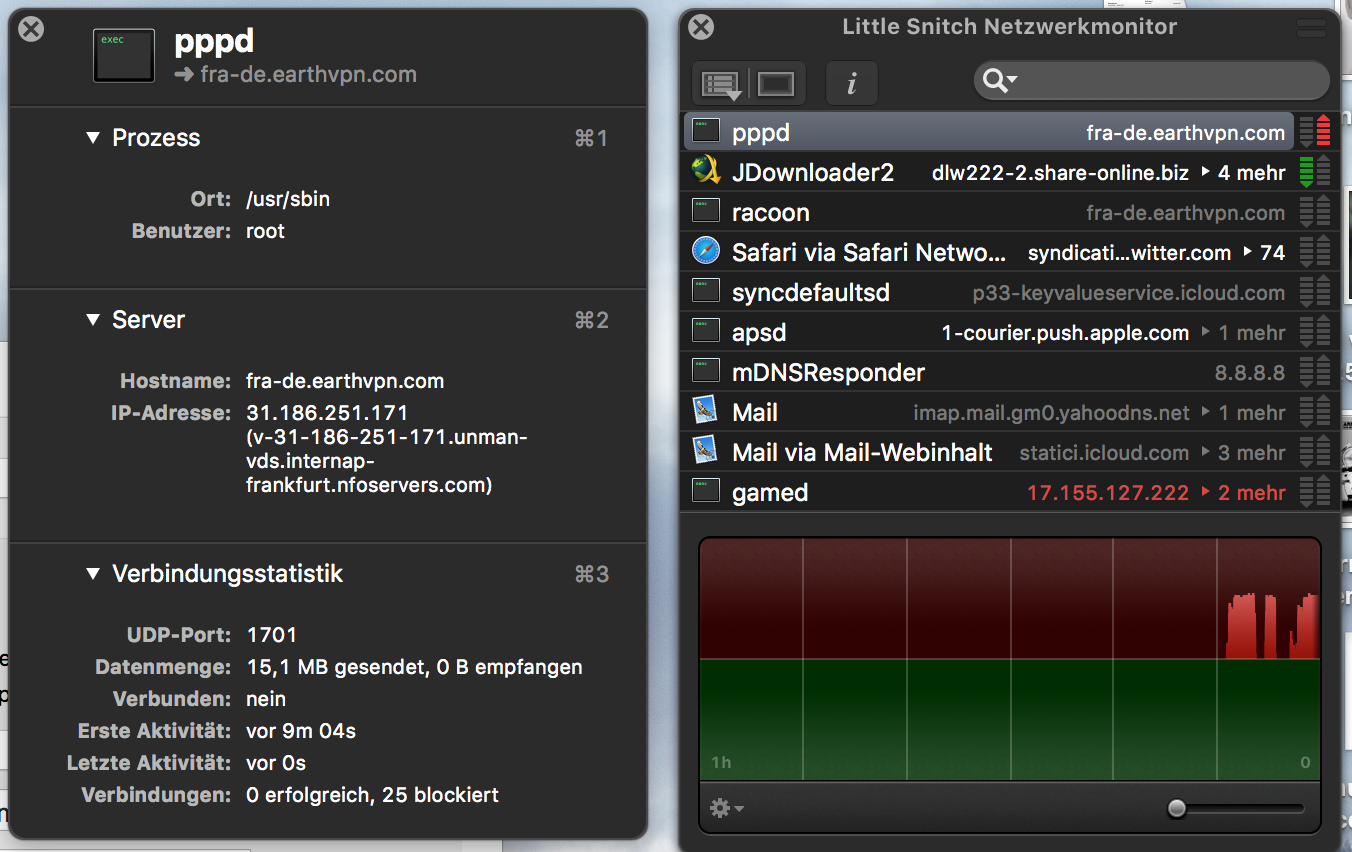Image resolution: width=1352 pixels, height=852 pixels.
Task: Click the traffic diagram view button
Action: tap(776, 84)
